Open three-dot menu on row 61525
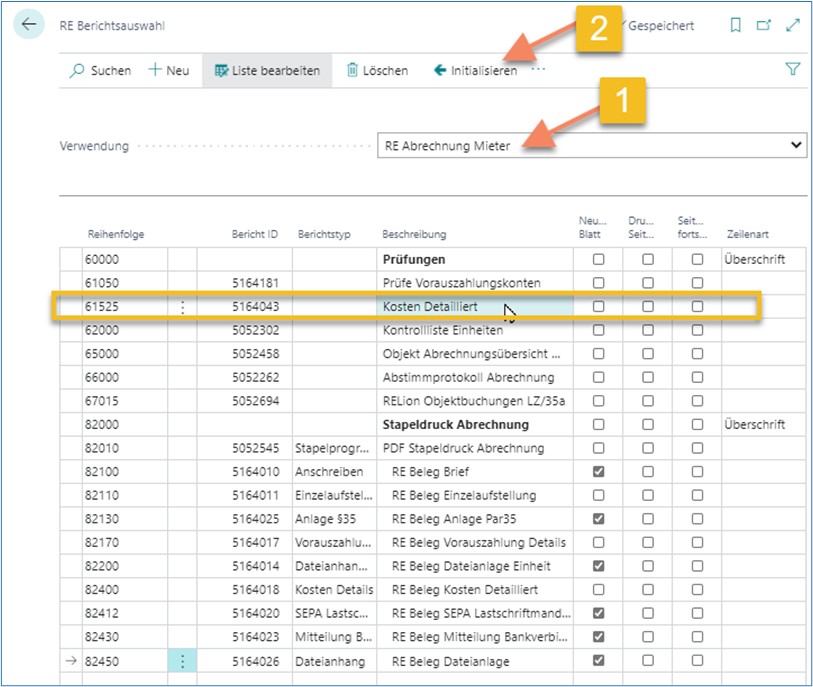Image resolution: width=813 pixels, height=687 pixels. [x=182, y=307]
